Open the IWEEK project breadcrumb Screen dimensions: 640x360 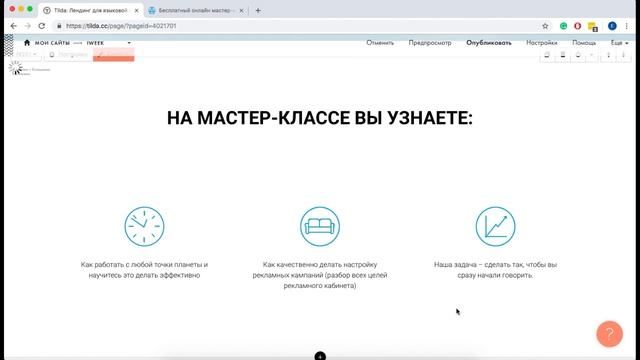[x=95, y=43]
